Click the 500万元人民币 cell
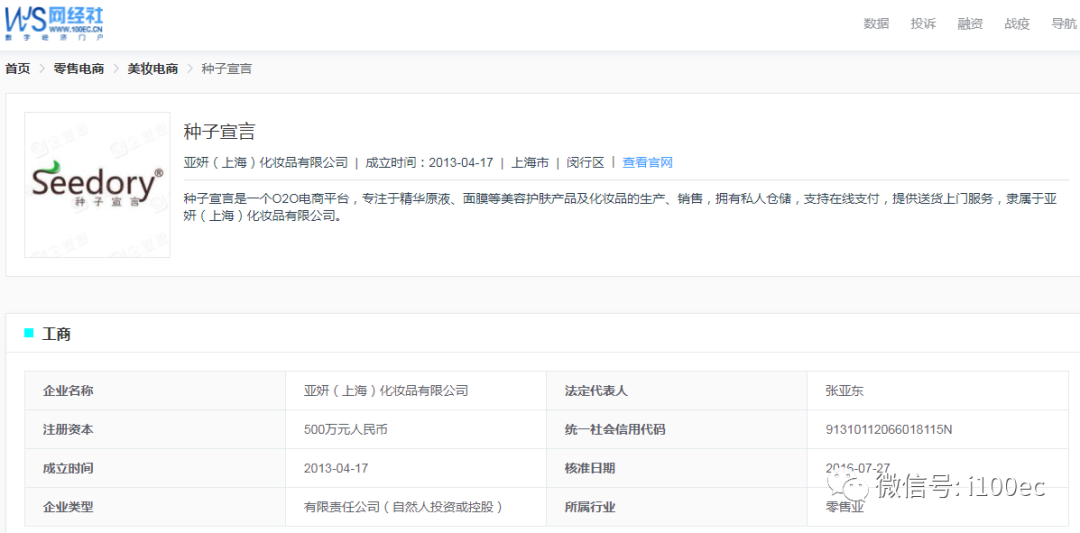The height and width of the screenshot is (533, 1080). pos(416,430)
